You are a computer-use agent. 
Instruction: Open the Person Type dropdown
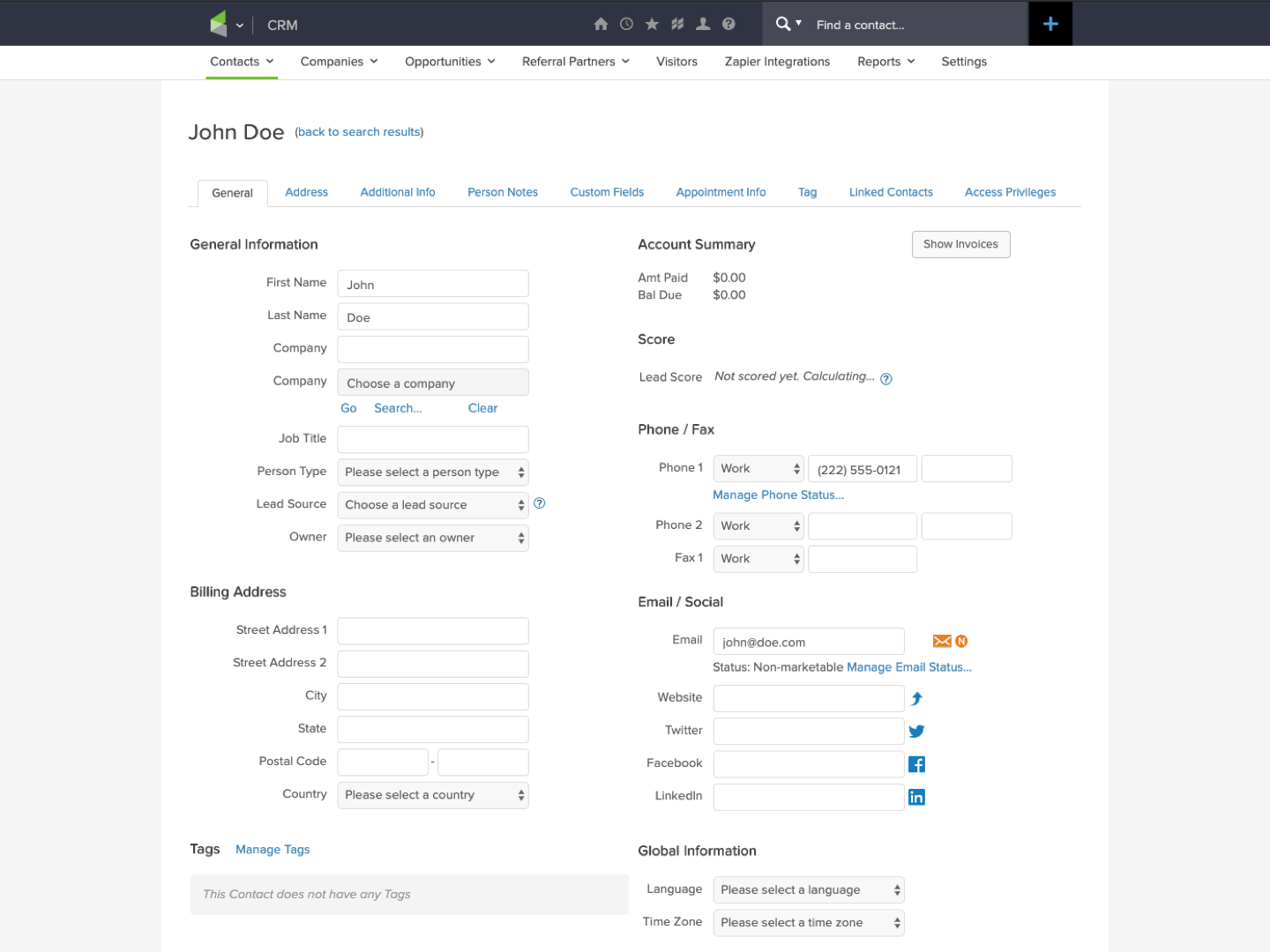click(432, 472)
